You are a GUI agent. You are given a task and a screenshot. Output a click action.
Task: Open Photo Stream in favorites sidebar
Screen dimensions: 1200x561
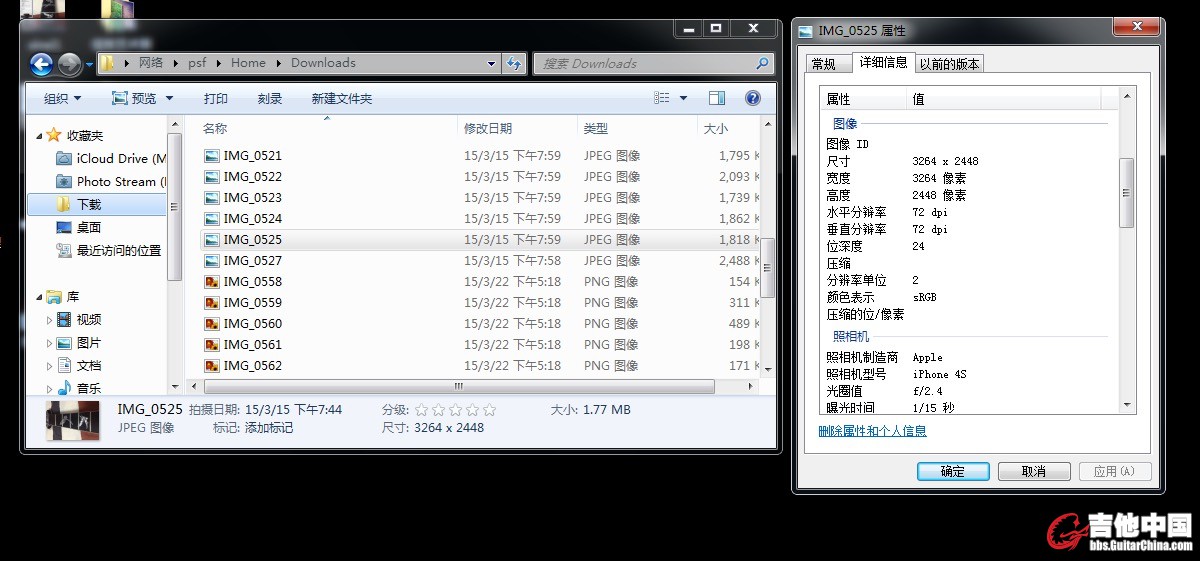coord(112,181)
